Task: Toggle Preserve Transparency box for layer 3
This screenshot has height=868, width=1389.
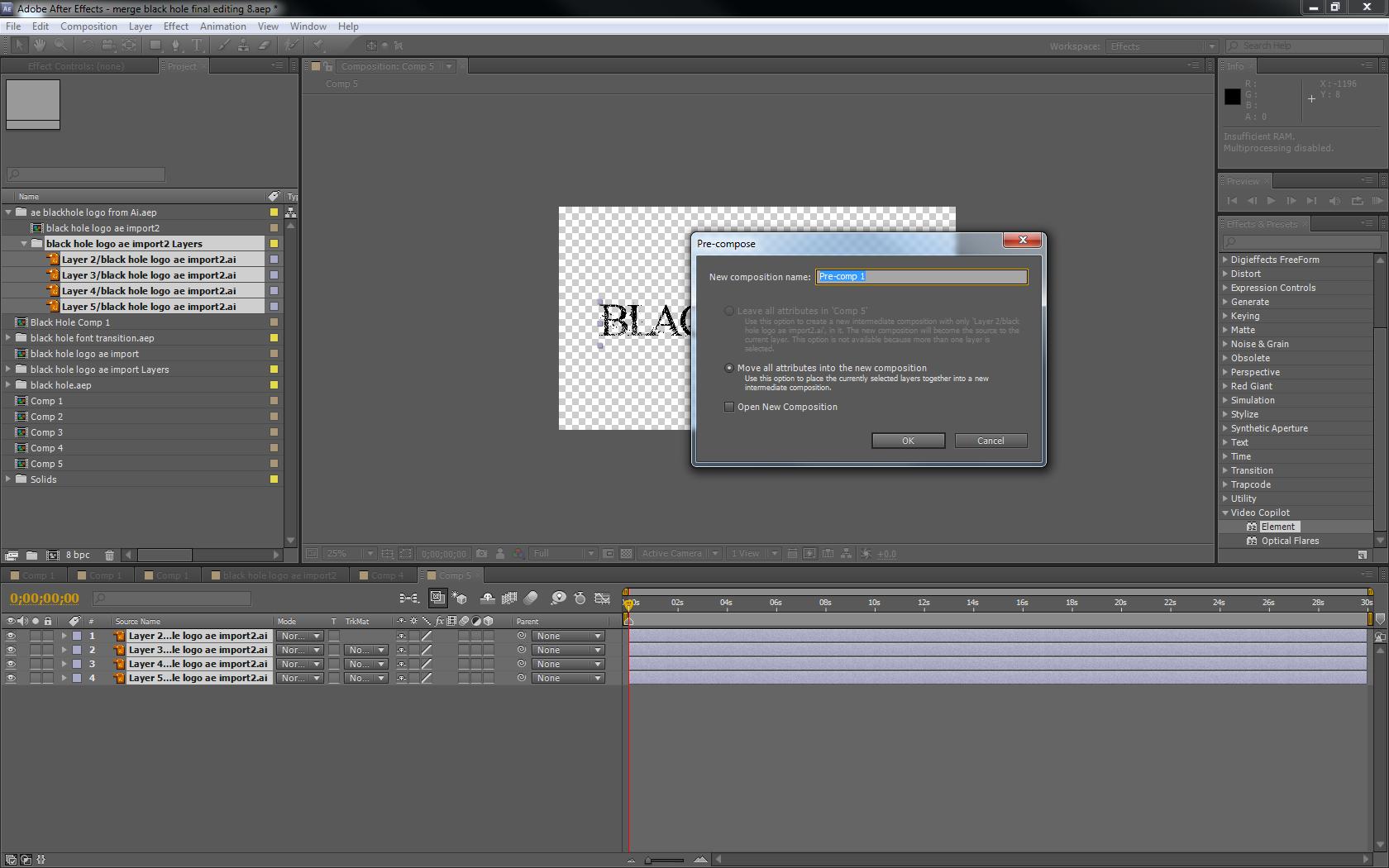Action: point(334,664)
